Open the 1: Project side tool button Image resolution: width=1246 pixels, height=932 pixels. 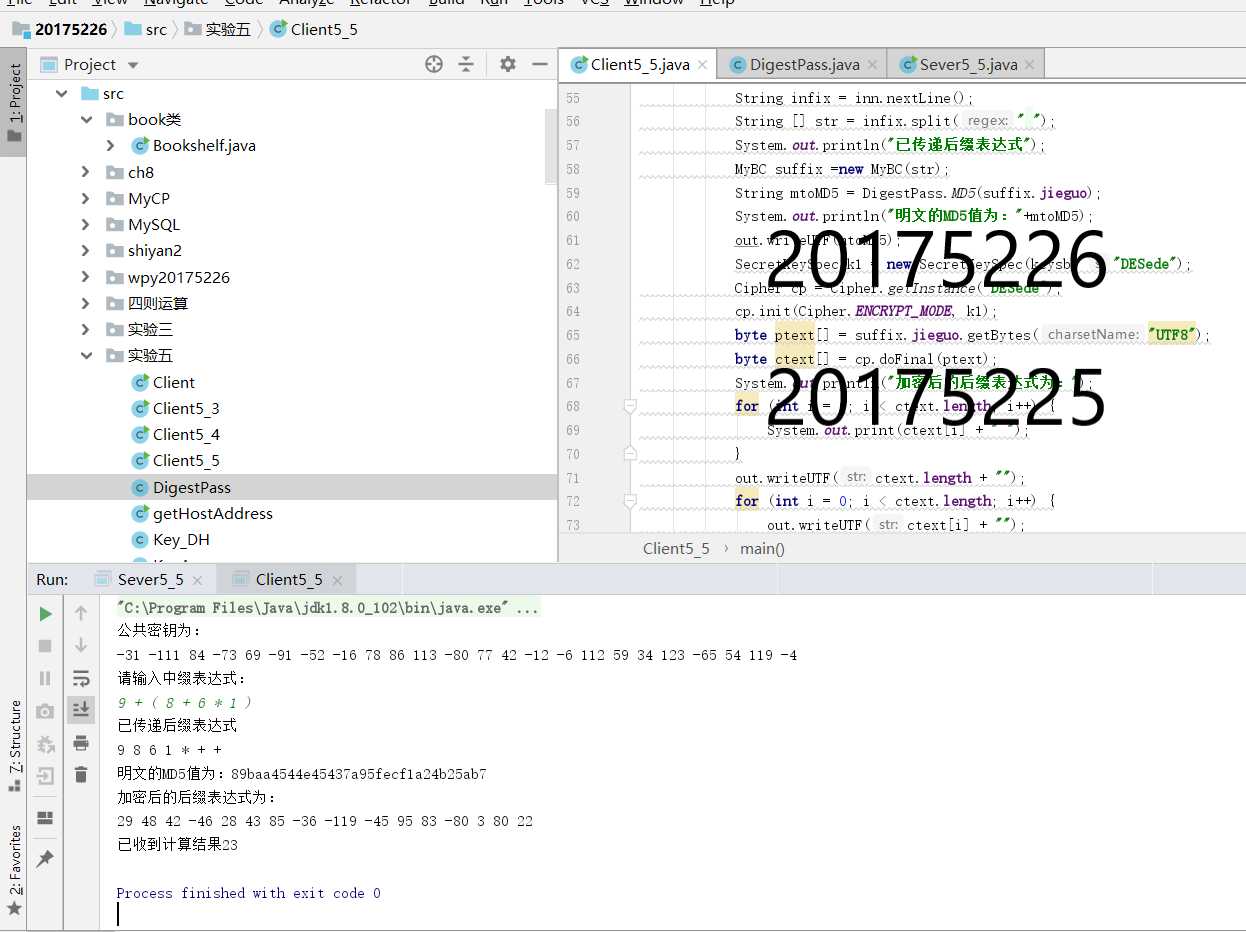click(x=14, y=103)
